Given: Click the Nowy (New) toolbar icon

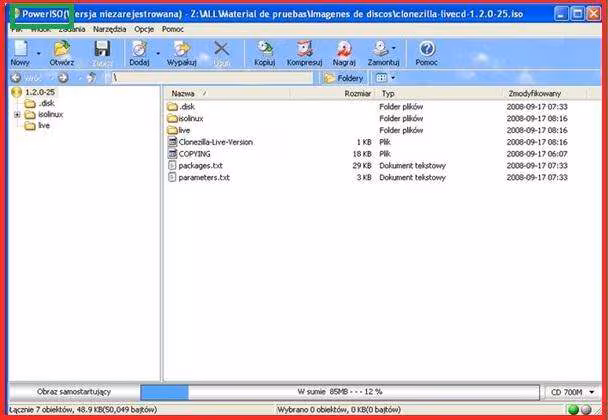Looking at the screenshot, I should click(x=20, y=49).
